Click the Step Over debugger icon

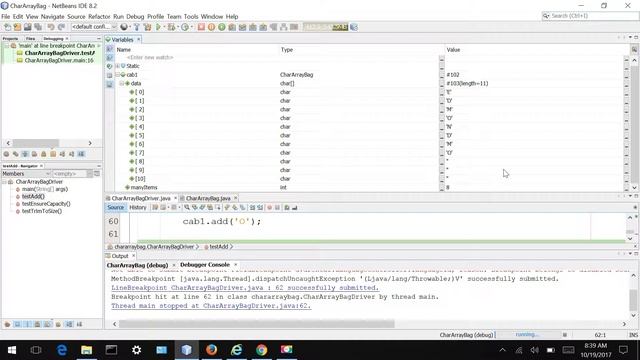232,27
